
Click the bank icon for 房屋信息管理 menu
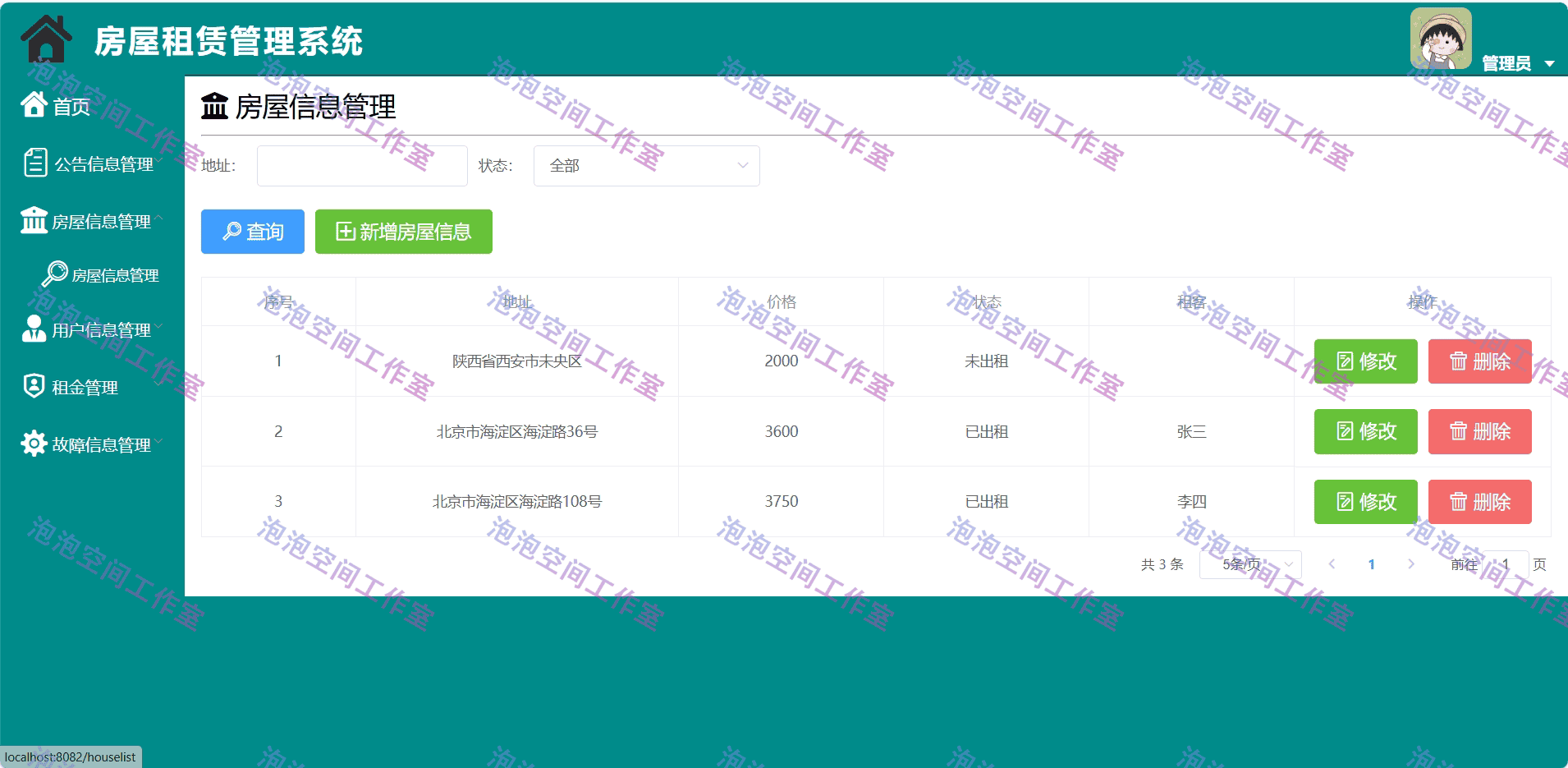(x=34, y=220)
